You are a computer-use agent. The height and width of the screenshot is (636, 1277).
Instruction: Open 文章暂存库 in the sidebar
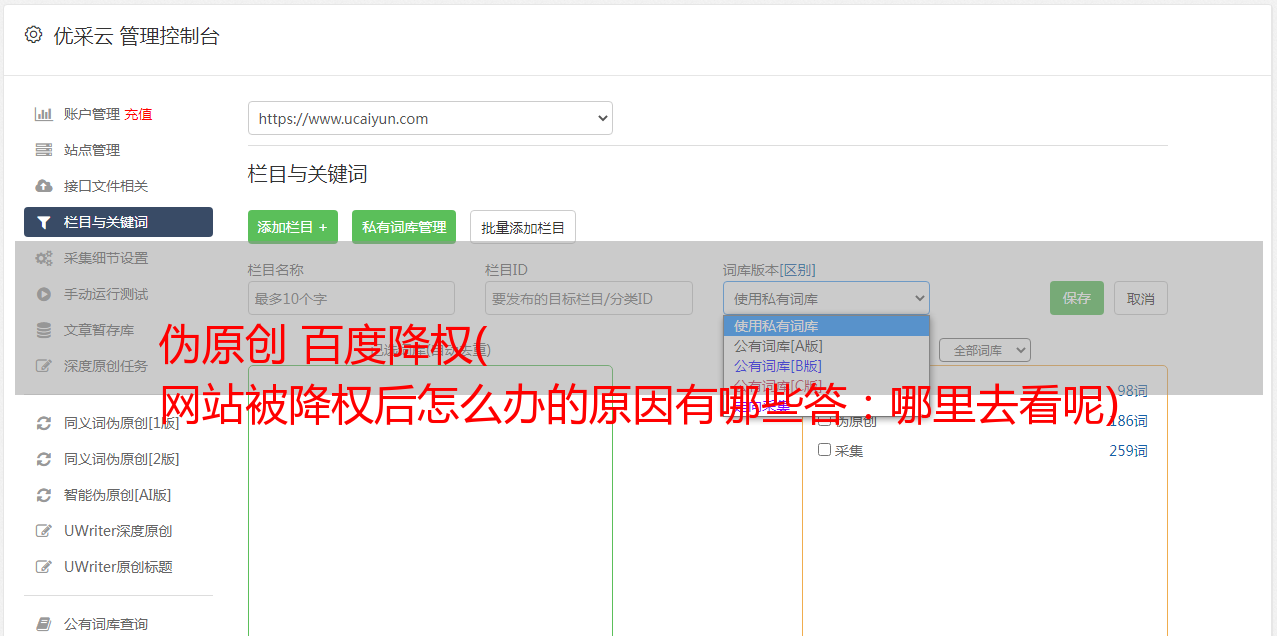pyautogui.click(x=99, y=330)
